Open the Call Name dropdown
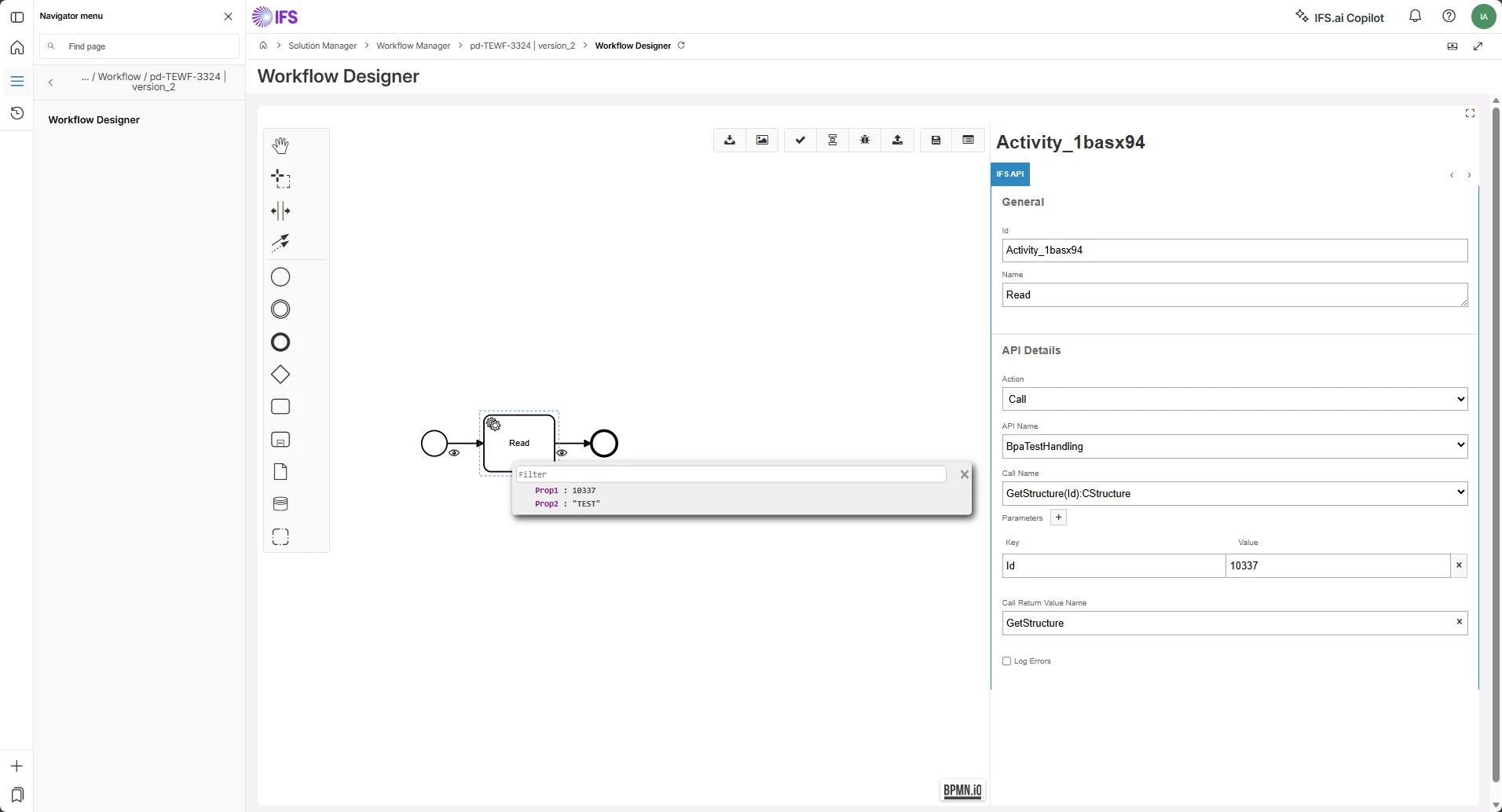The width and height of the screenshot is (1502, 812). tap(1235, 493)
